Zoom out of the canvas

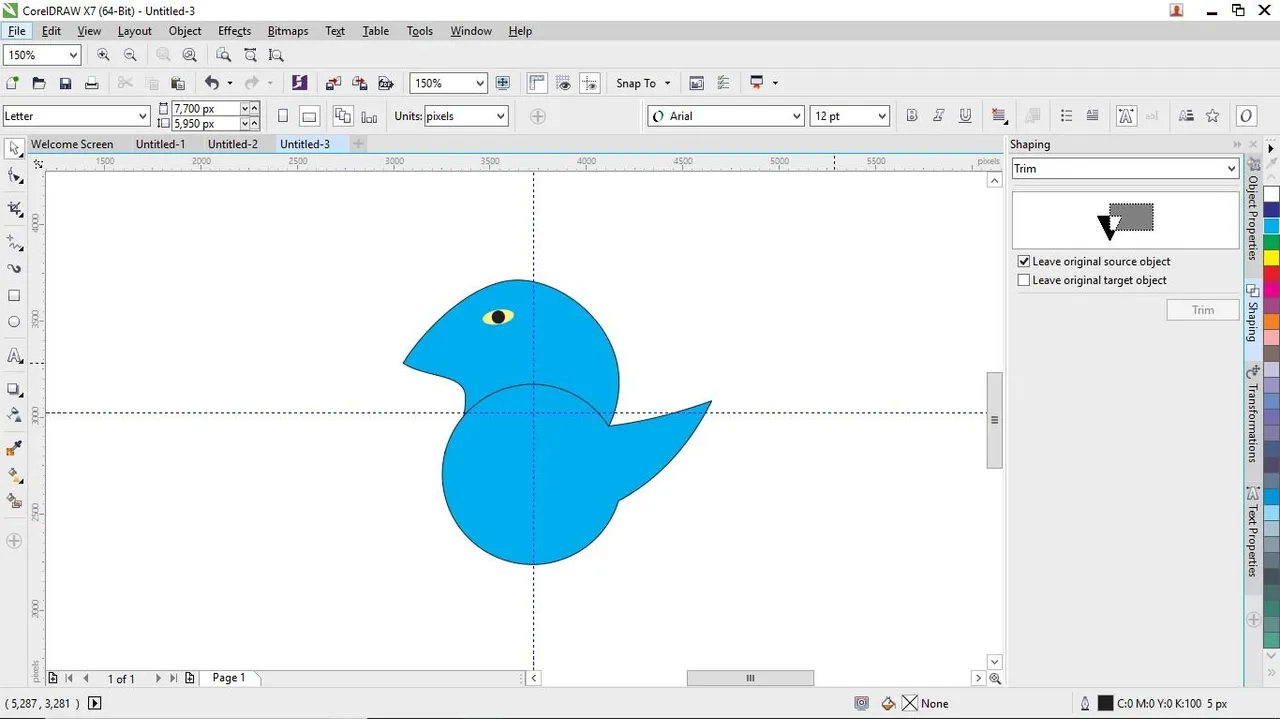tap(130, 55)
